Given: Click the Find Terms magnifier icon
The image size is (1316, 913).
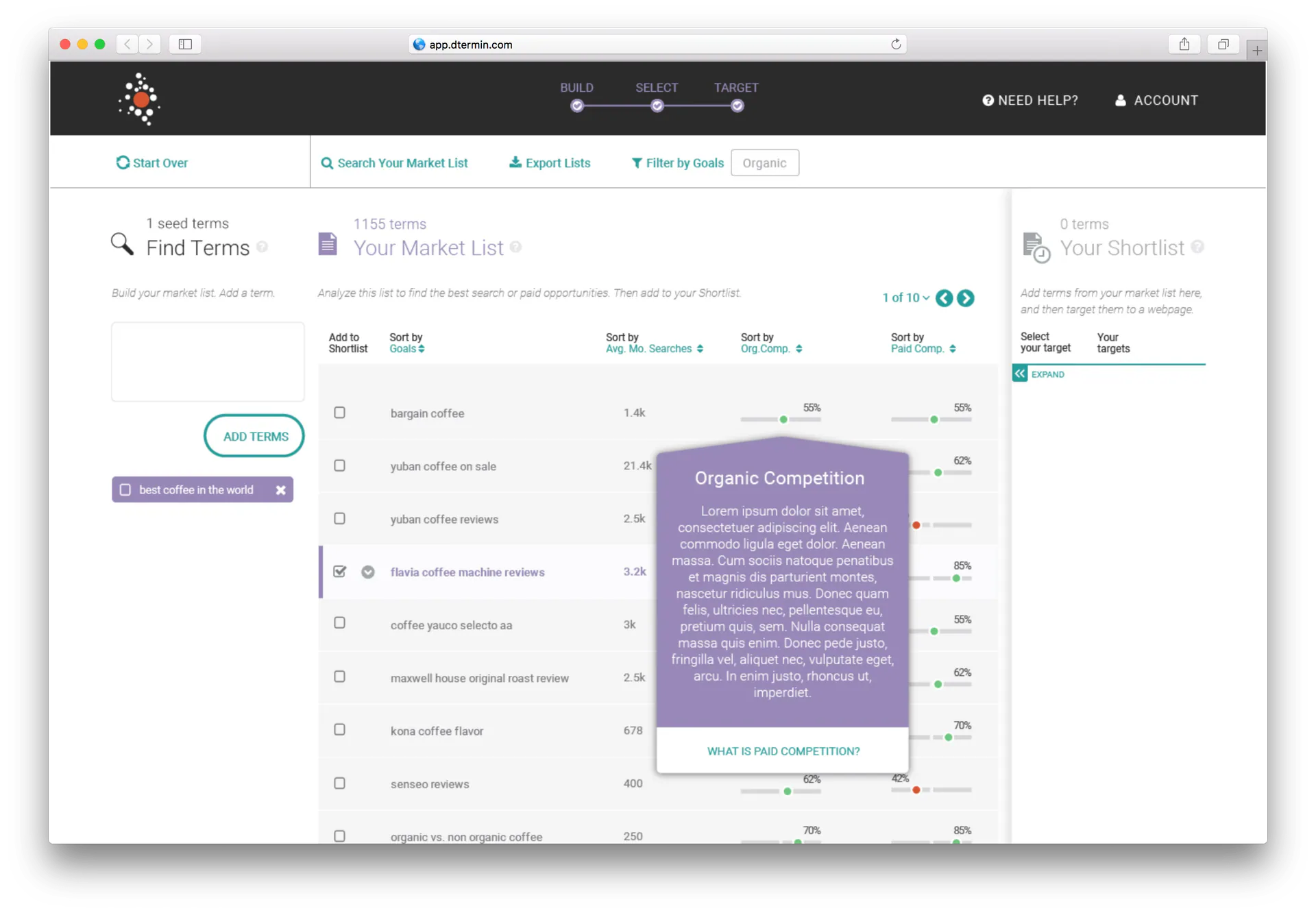Looking at the screenshot, I should 122,244.
